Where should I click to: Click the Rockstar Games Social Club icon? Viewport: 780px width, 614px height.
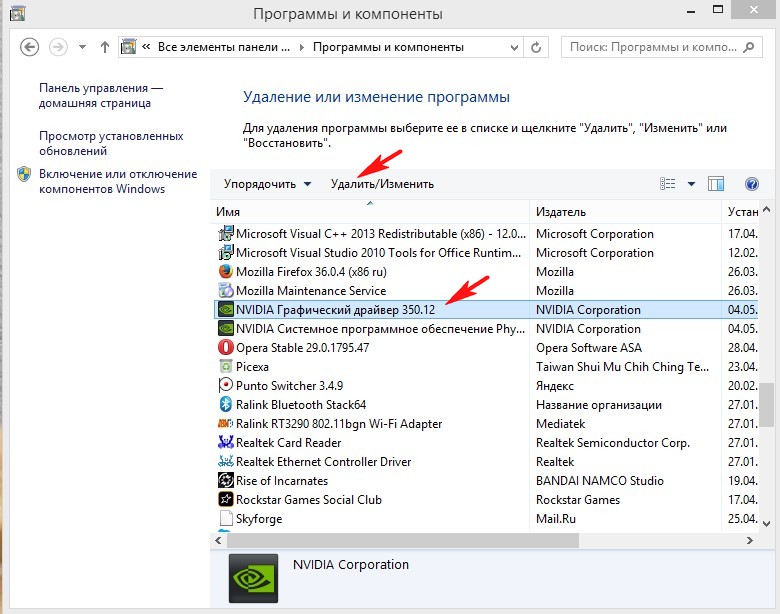coord(226,500)
